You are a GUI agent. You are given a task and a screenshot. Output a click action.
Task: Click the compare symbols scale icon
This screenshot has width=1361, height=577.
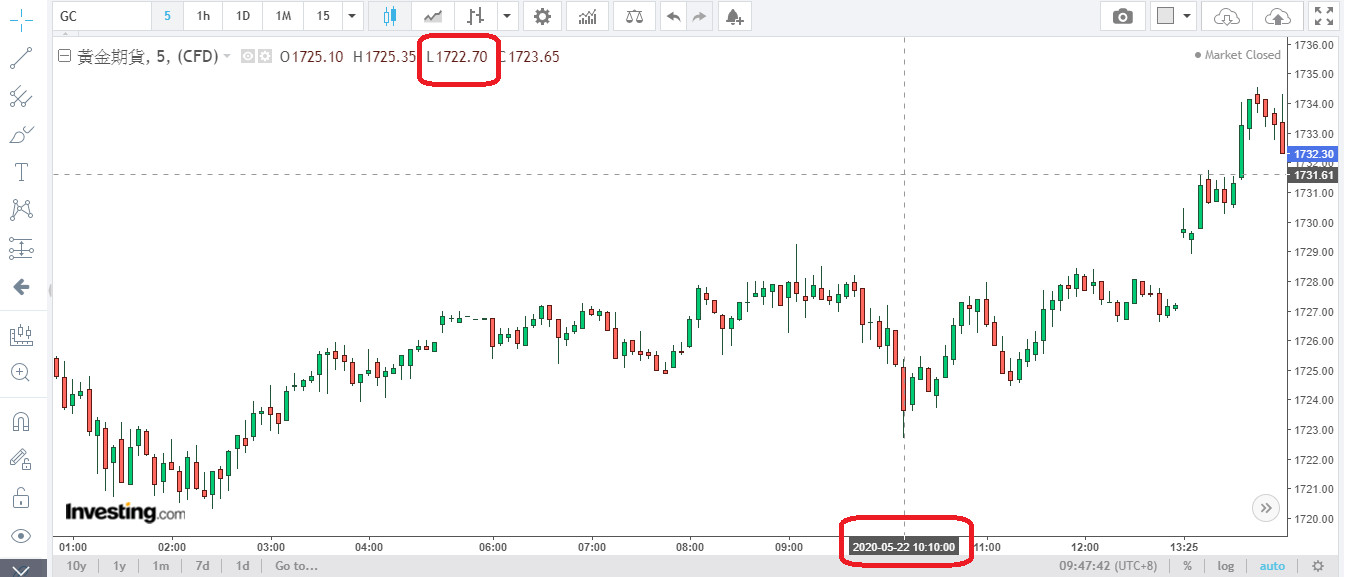634,16
